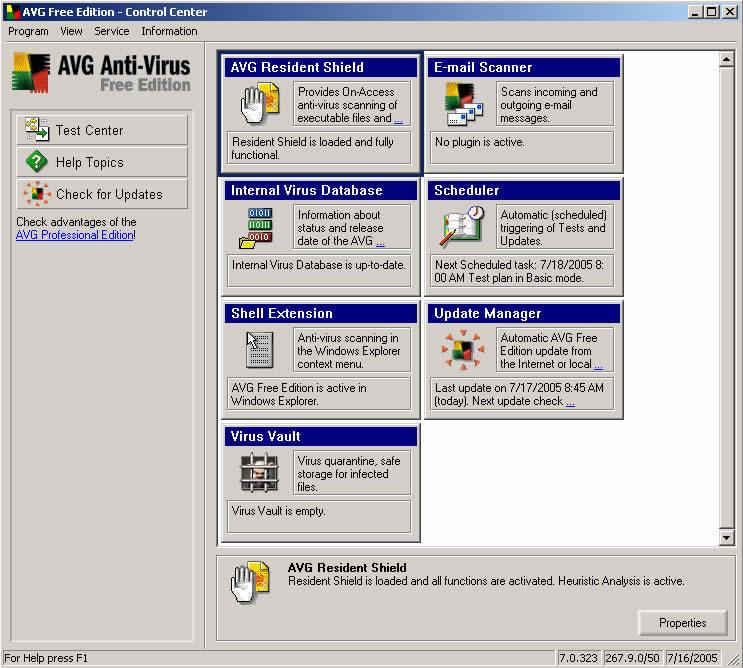
Task: Click 'AVG Free Edition is active' text
Action: point(299,394)
